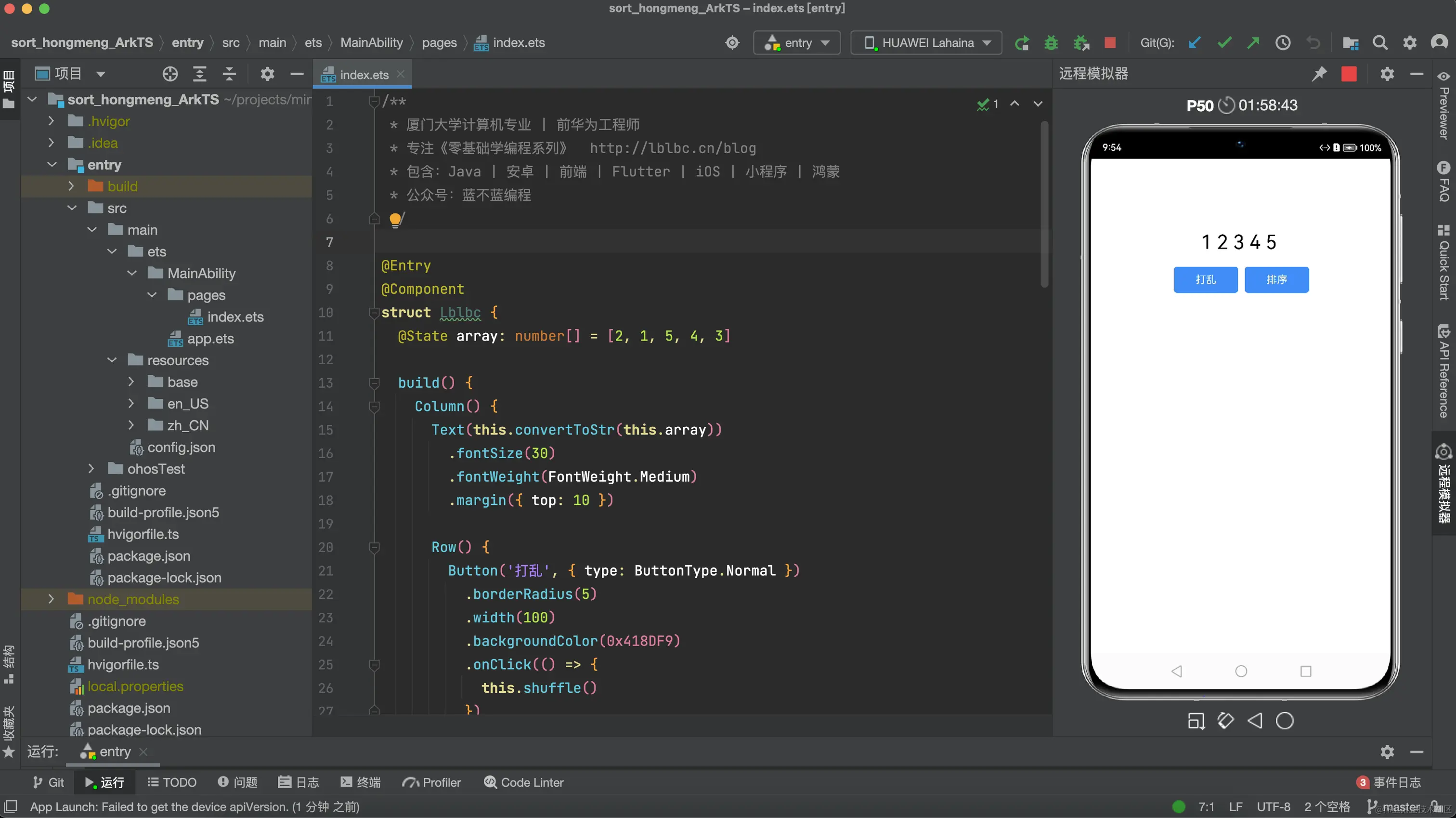Open the Profiler tool window tab

click(x=431, y=782)
